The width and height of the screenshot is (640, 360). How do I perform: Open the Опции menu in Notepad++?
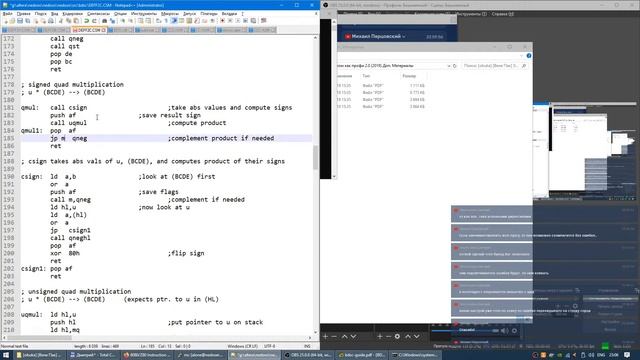(x=120, y=13)
